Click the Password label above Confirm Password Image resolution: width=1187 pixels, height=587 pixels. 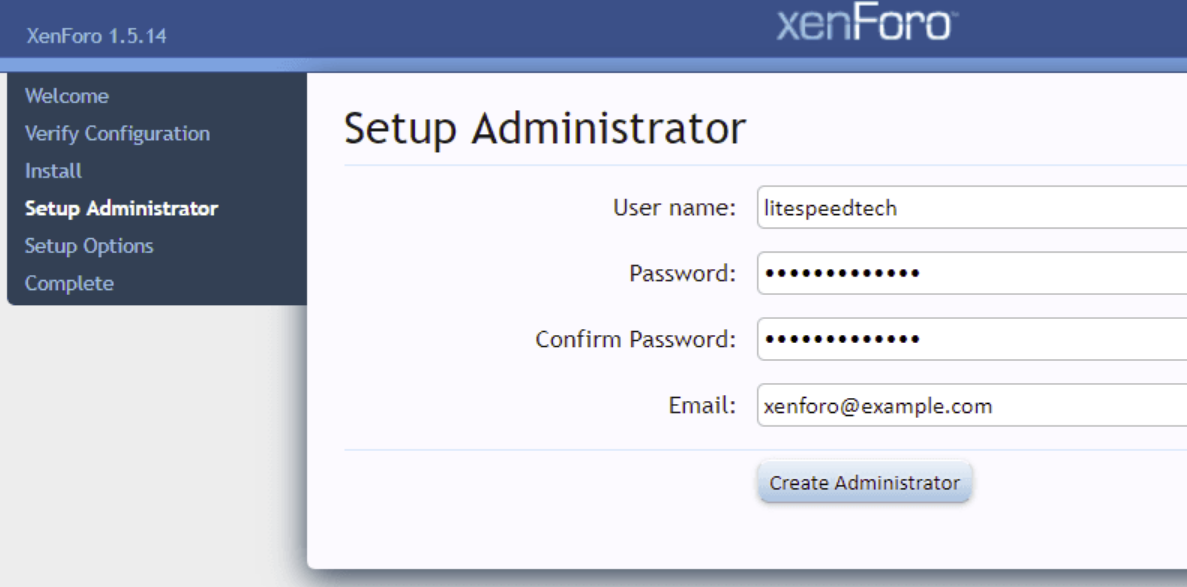pos(682,273)
